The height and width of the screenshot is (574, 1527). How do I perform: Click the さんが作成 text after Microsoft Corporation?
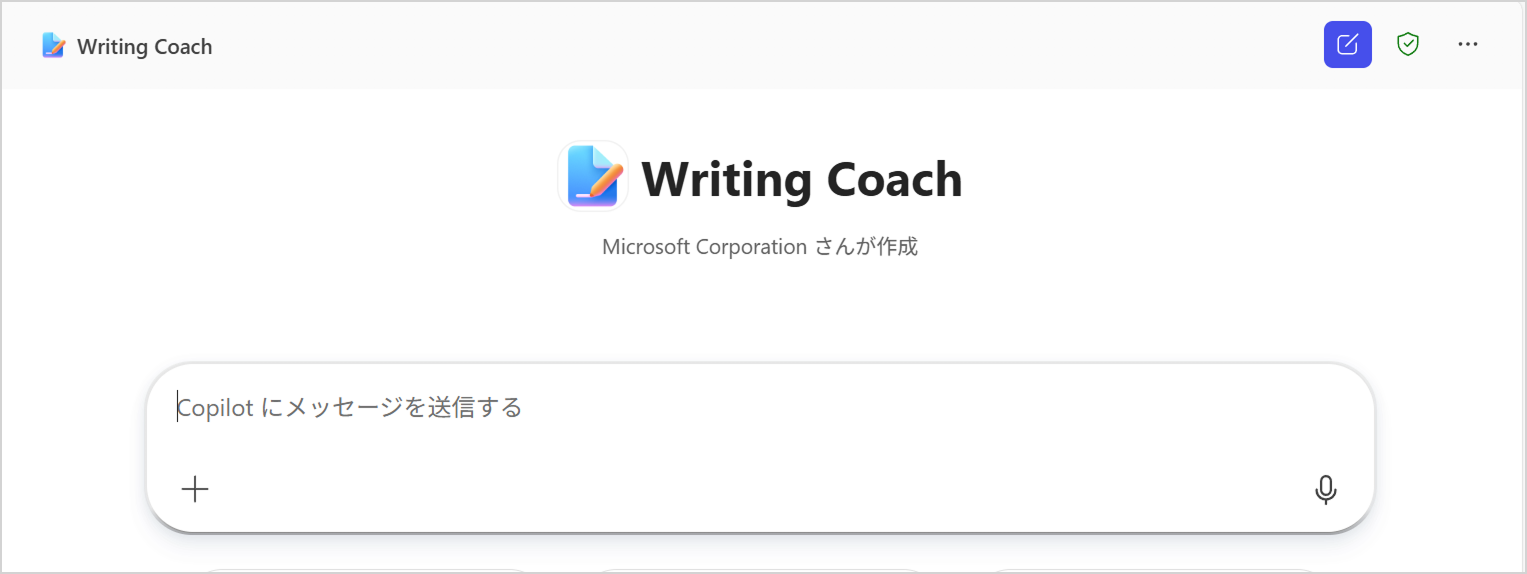tap(866, 246)
